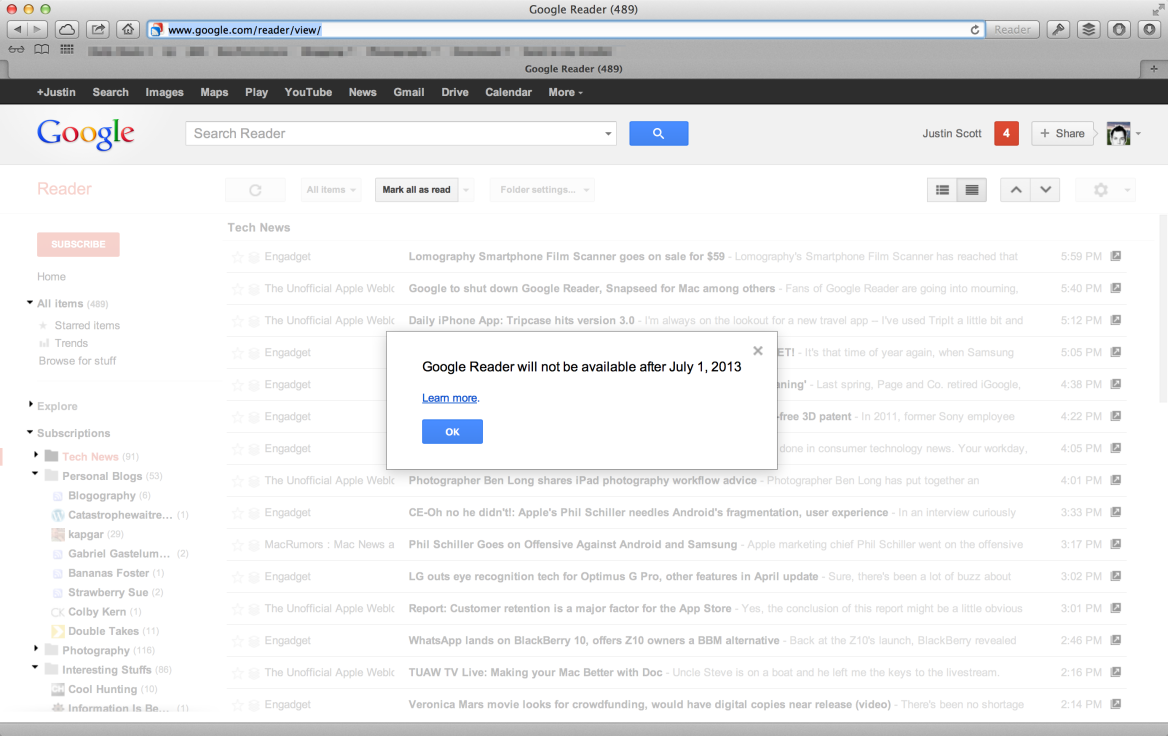Open the new tab plus button
This screenshot has height=736, width=1168.
[x=1154, y=69]
